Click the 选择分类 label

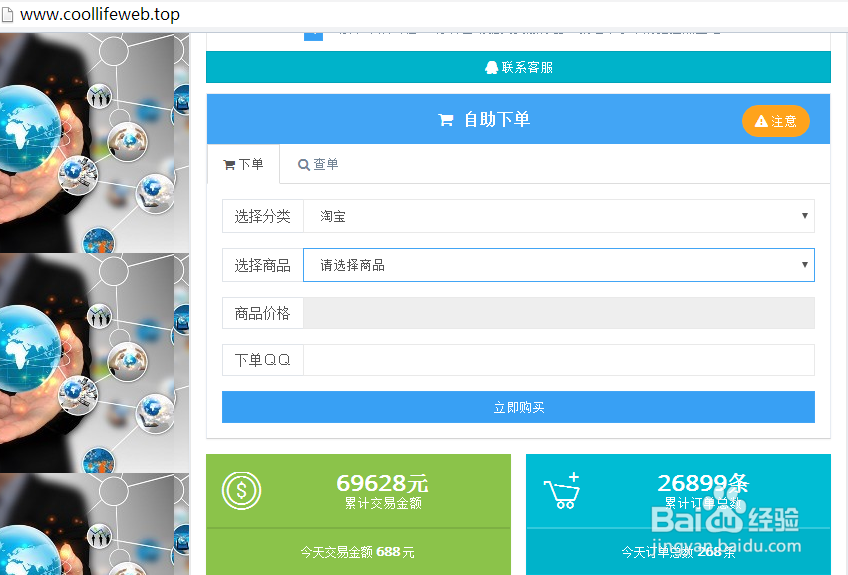click(262, 216)
